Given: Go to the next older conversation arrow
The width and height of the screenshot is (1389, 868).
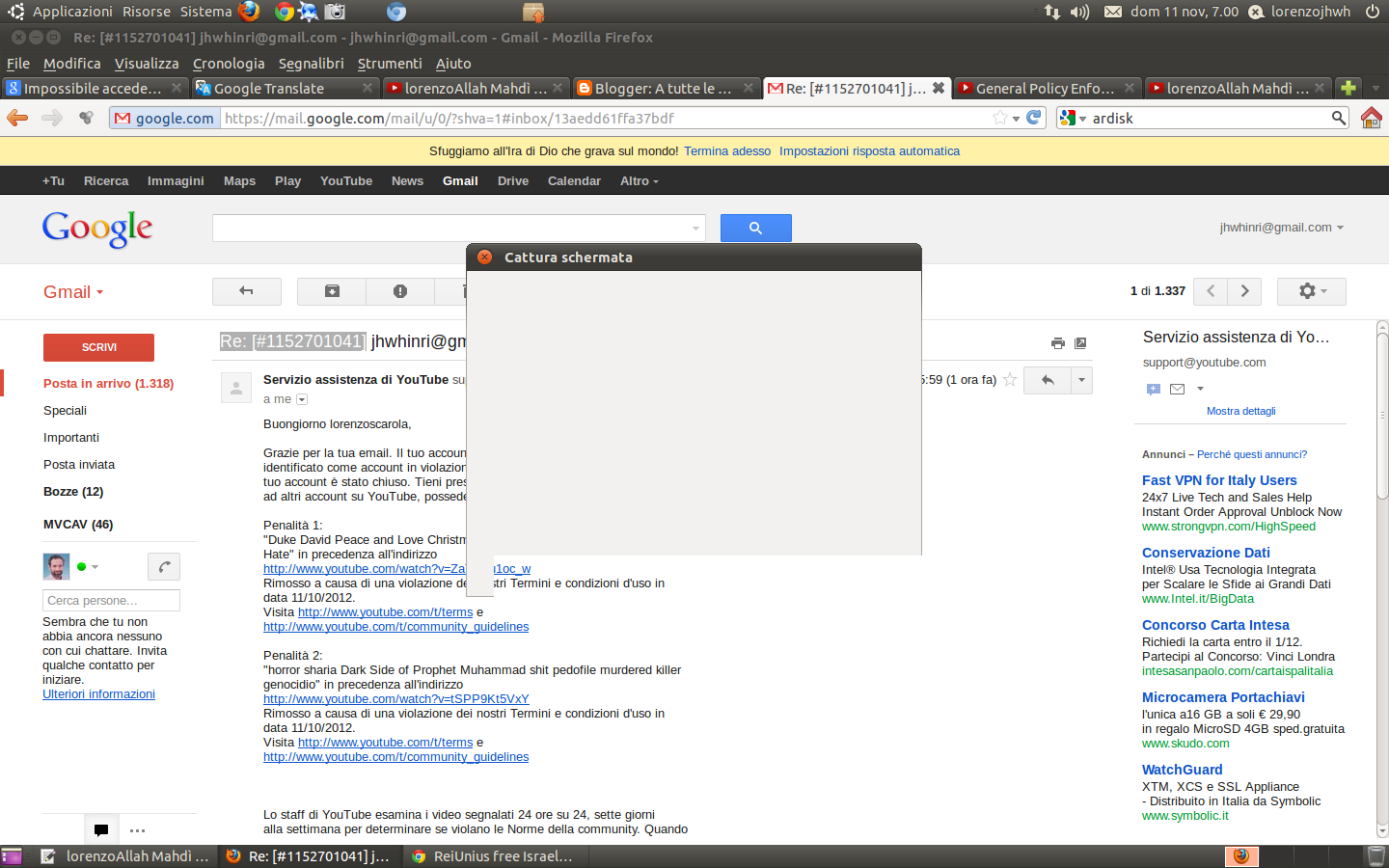Looking at the screenshot, I should pyautogui.click(x=1244, y=291).
